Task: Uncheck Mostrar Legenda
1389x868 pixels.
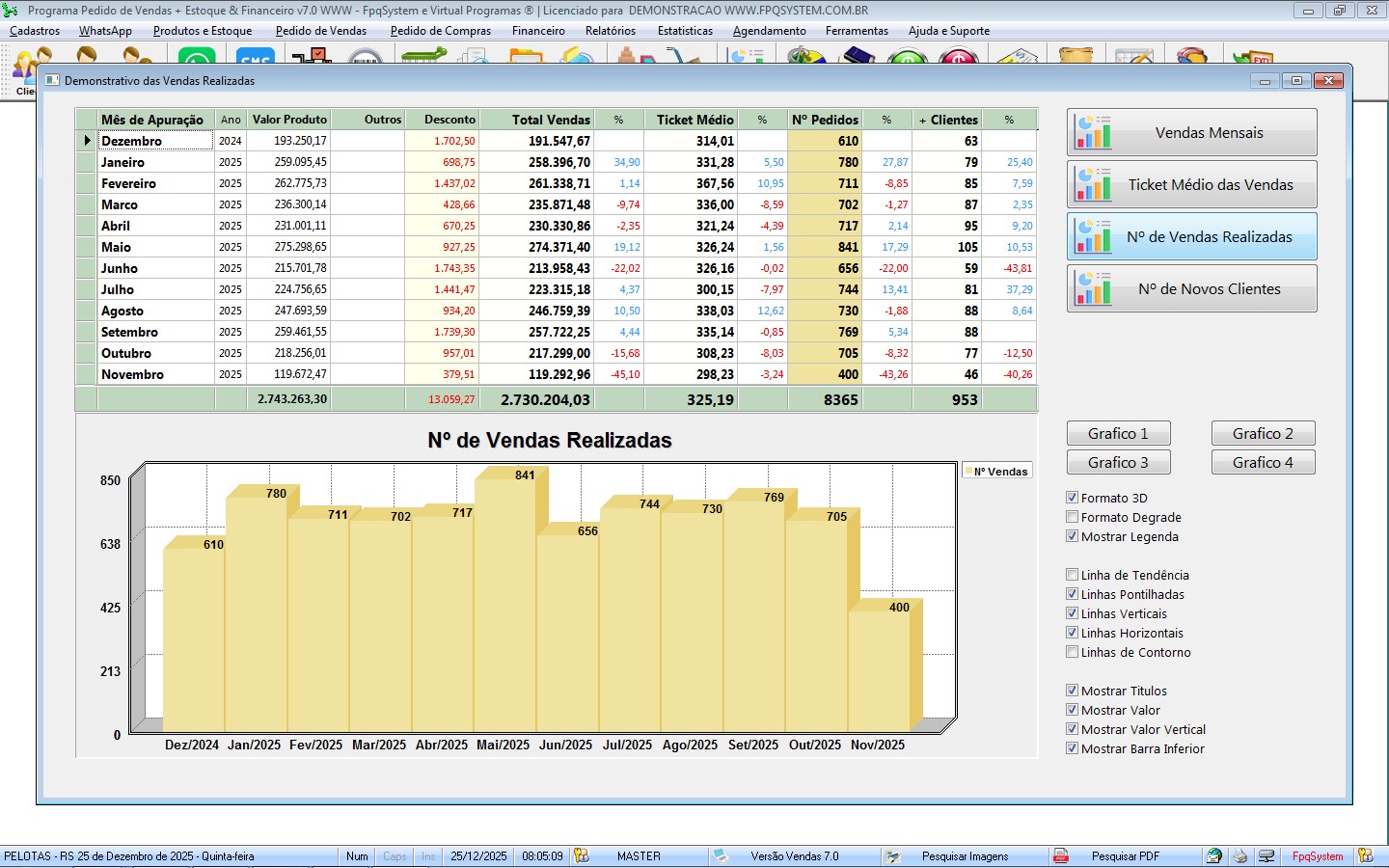Action: pos(1072,536)
